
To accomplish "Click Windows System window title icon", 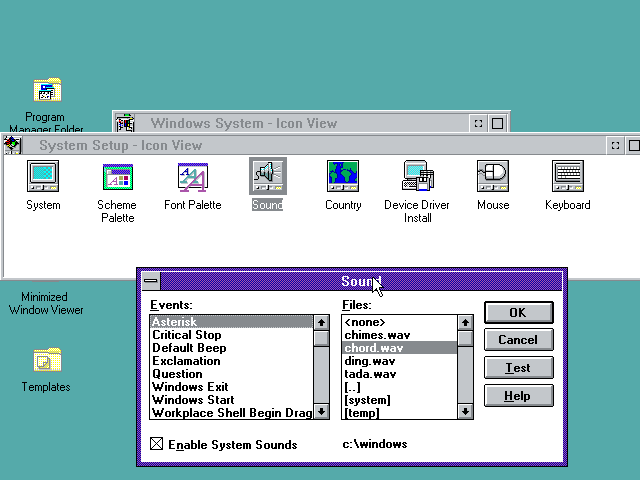I will pos(125,123).
